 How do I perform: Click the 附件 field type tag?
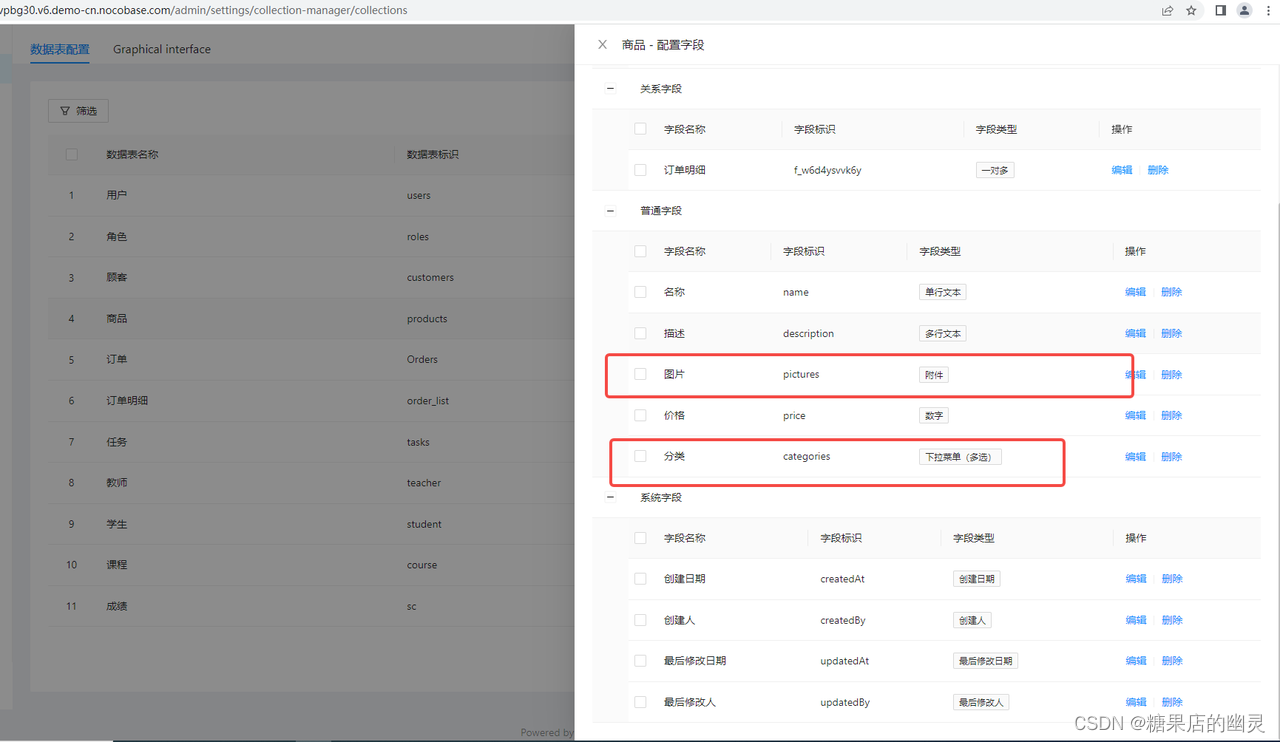point(934,375)
